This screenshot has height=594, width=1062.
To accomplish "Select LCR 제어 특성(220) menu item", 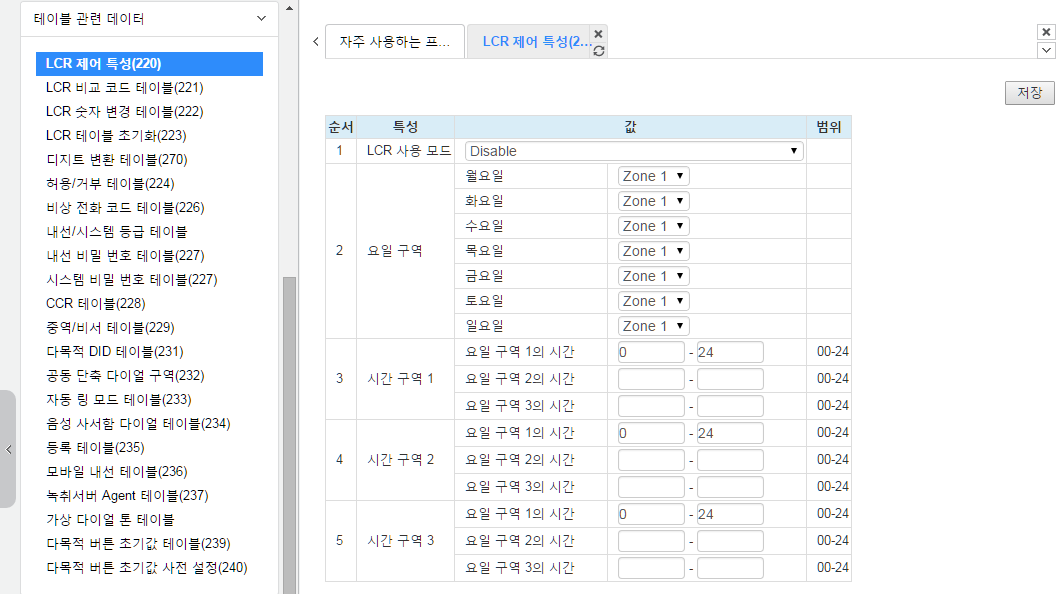I will [149, 64].
